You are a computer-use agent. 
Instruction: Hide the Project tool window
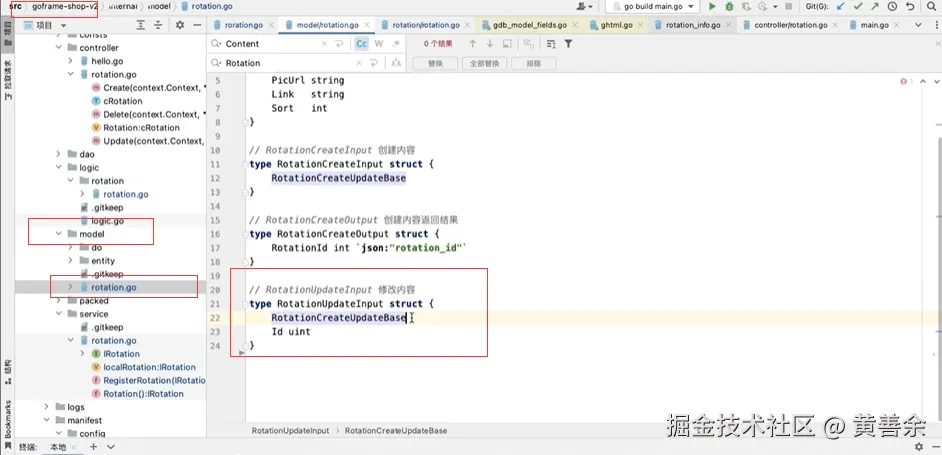[x=197, y=25]
